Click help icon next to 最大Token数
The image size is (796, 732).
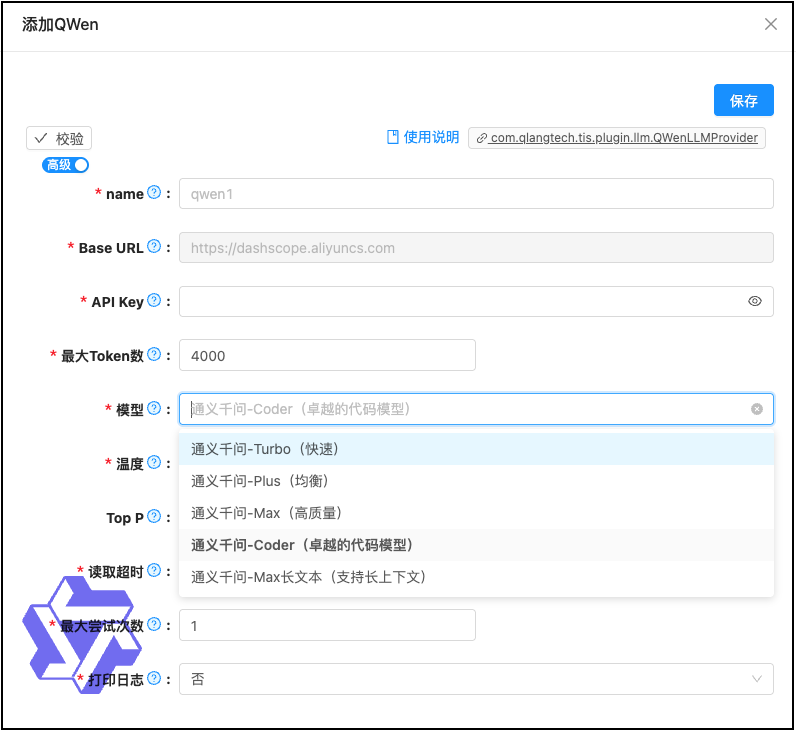click(x=154, y=355)
